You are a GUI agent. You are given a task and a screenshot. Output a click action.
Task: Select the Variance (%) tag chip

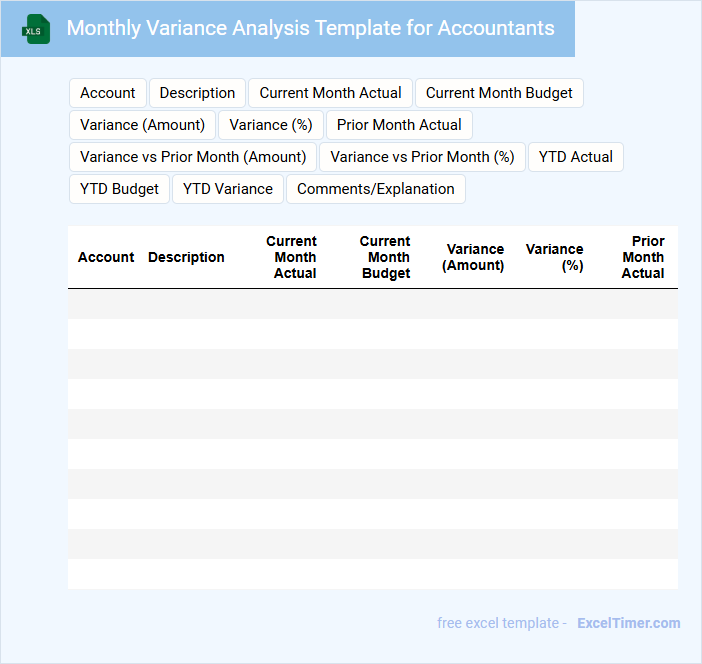pos(271,125)
